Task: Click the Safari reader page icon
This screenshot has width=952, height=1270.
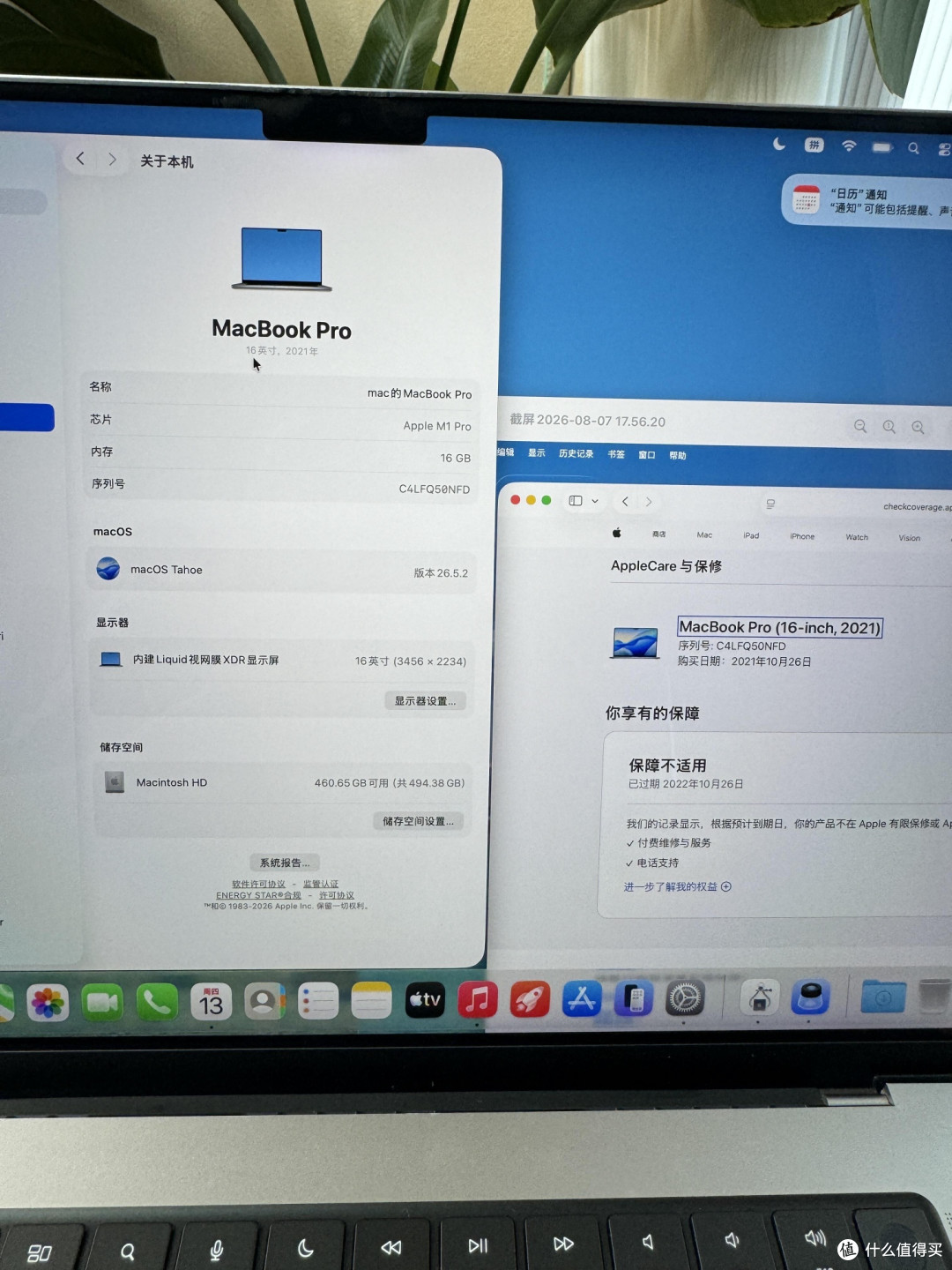Action: [x=770, y=504]
